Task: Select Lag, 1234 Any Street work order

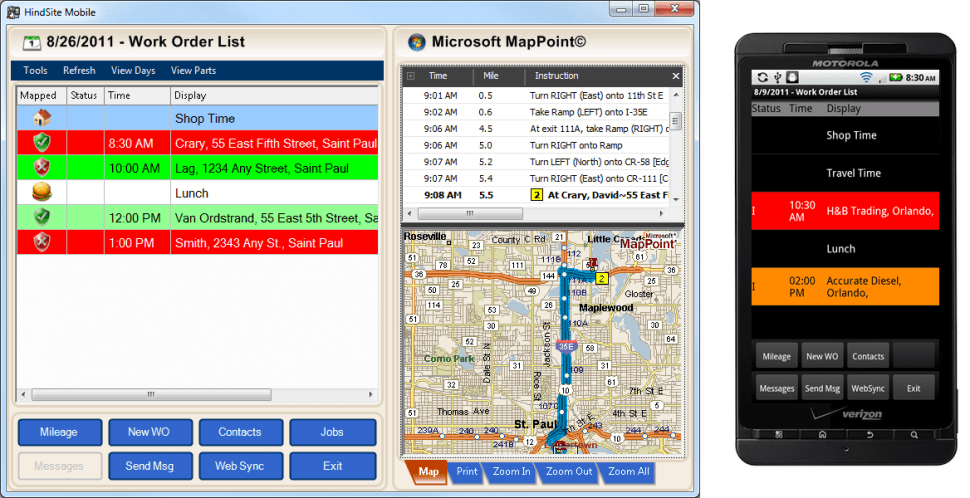Action: pyautogui.click(x=197, y=168)
